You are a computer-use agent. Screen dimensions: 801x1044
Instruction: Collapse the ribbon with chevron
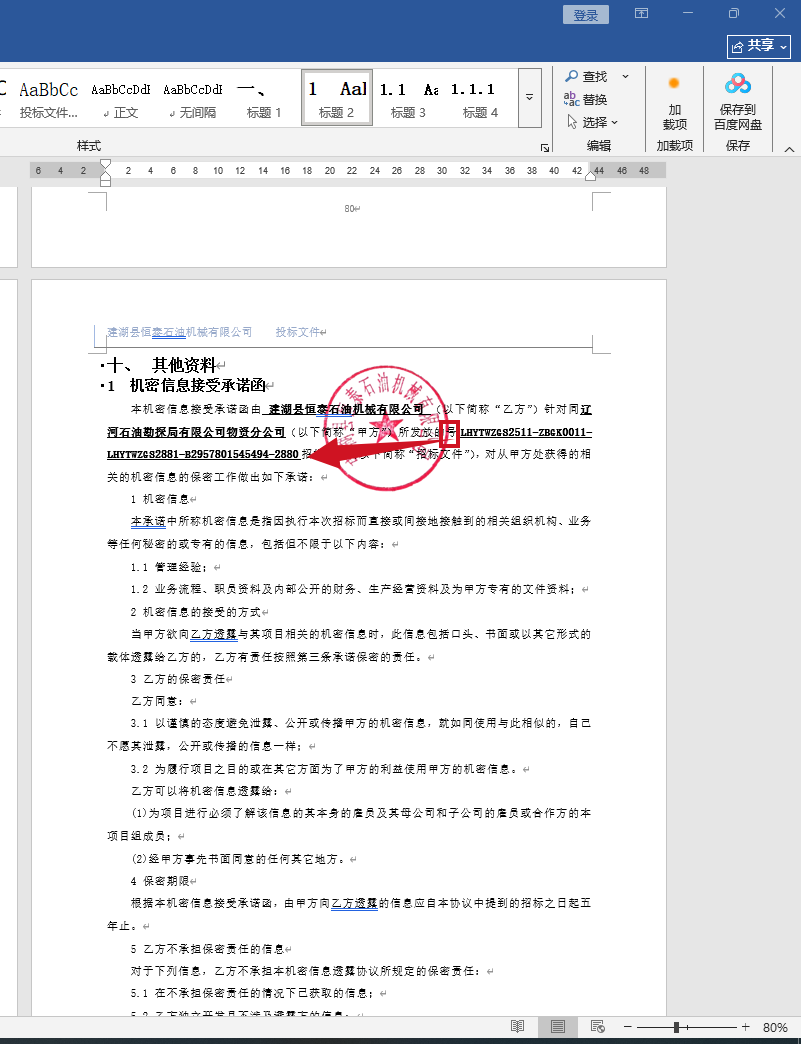point(789,149)
